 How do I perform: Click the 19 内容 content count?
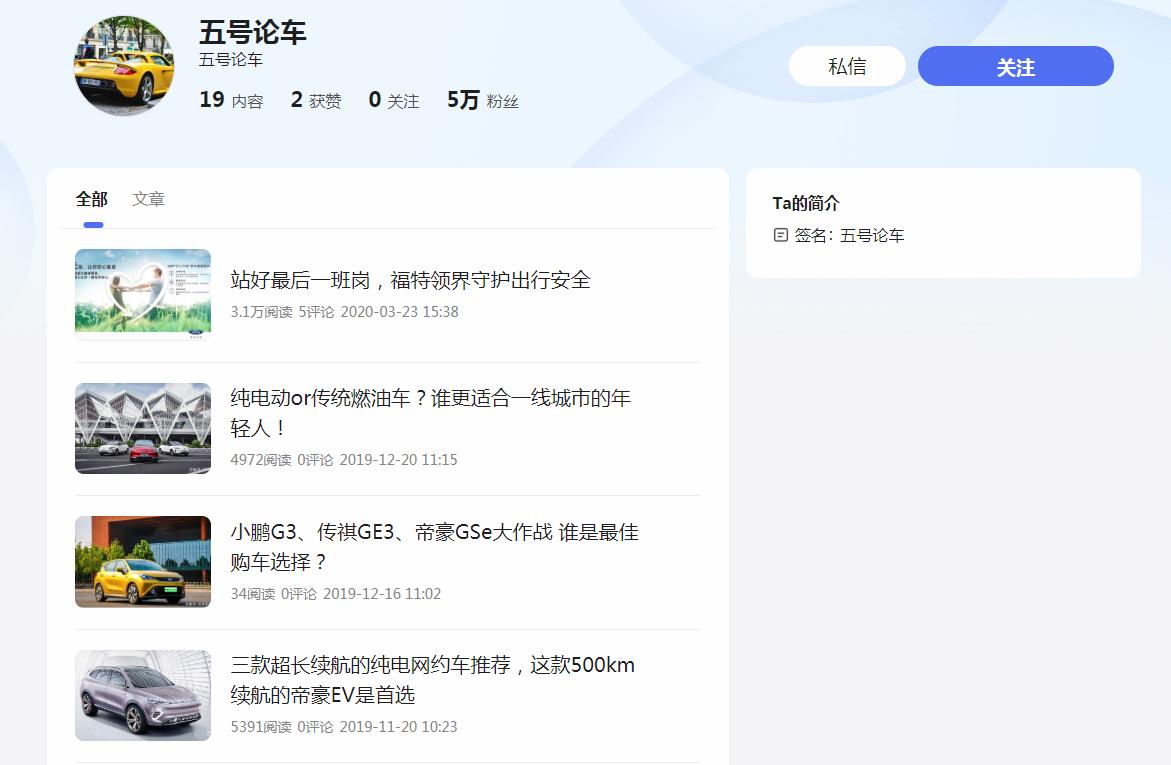(231, 100)
